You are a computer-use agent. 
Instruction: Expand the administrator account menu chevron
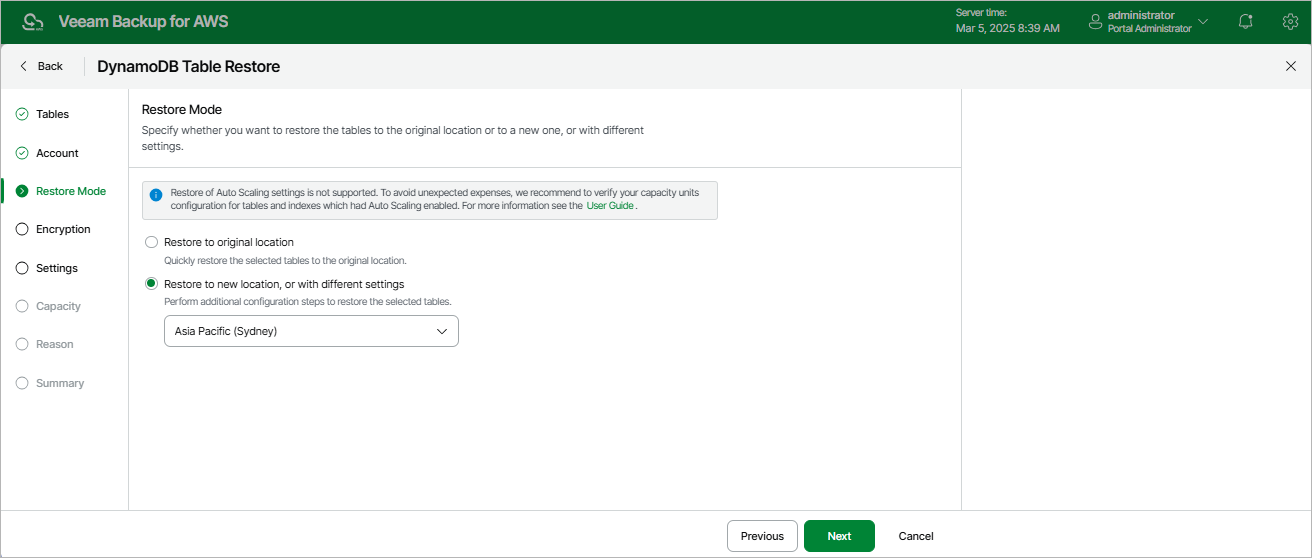tap(1203, 22)
